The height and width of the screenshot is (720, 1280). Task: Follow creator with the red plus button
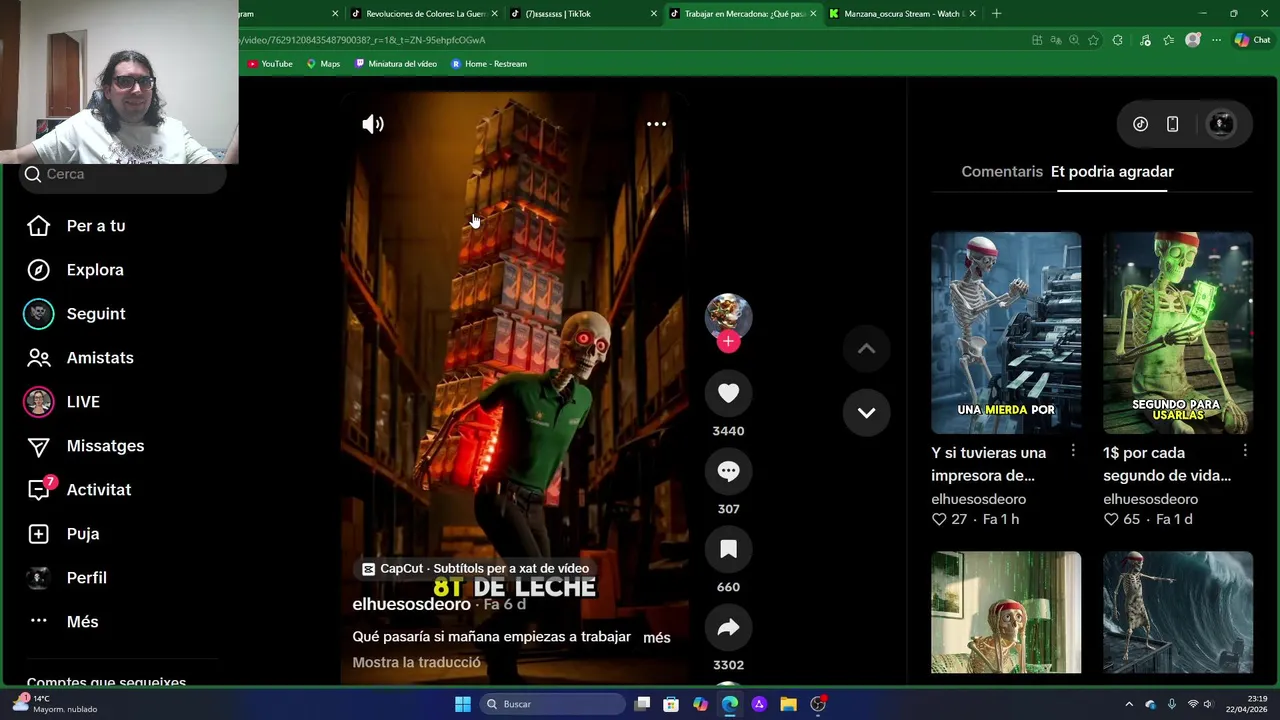[x=728, y=341]
